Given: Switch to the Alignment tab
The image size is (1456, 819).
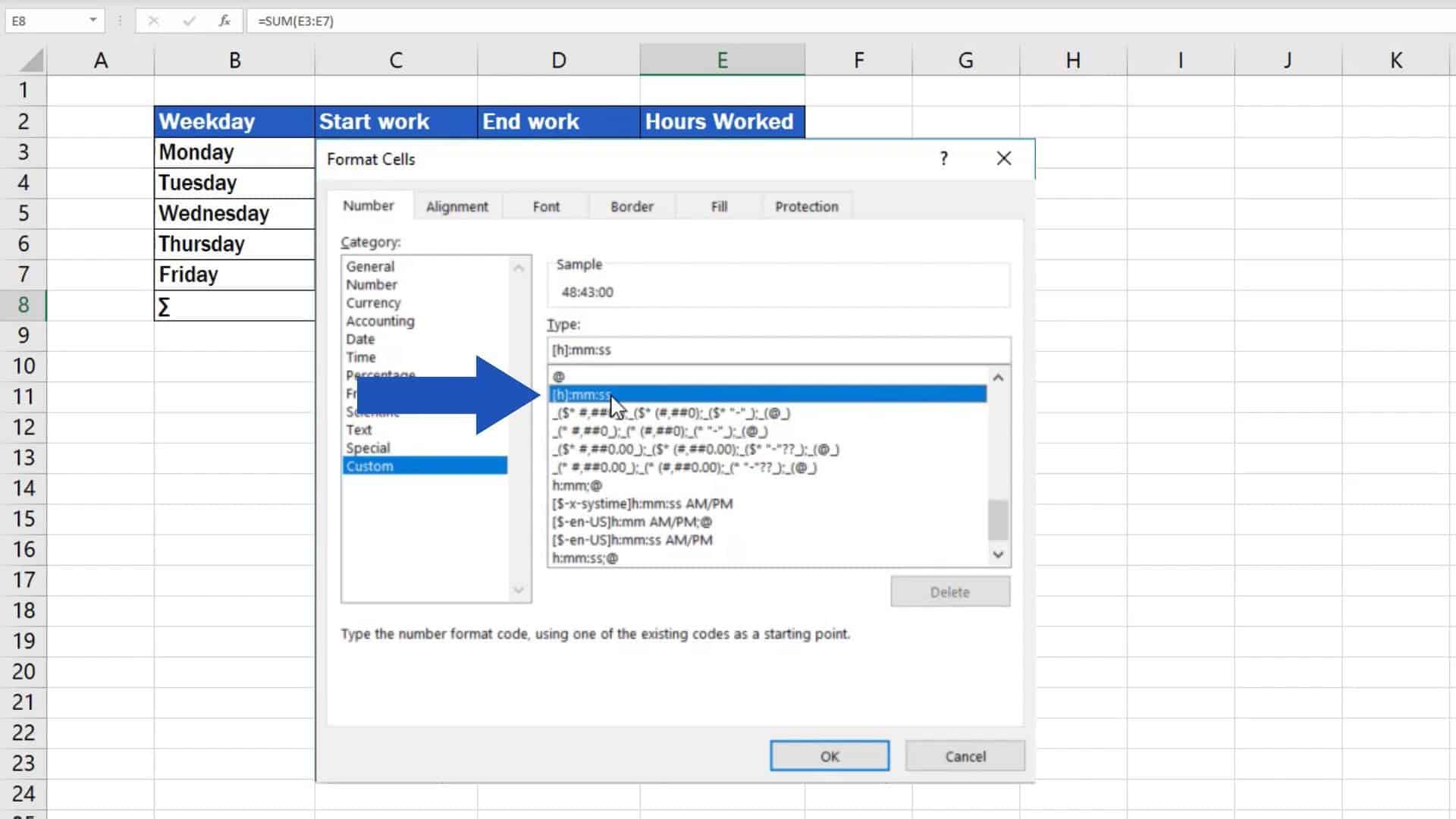Looking at the screenshot, I should pos(457,206).
